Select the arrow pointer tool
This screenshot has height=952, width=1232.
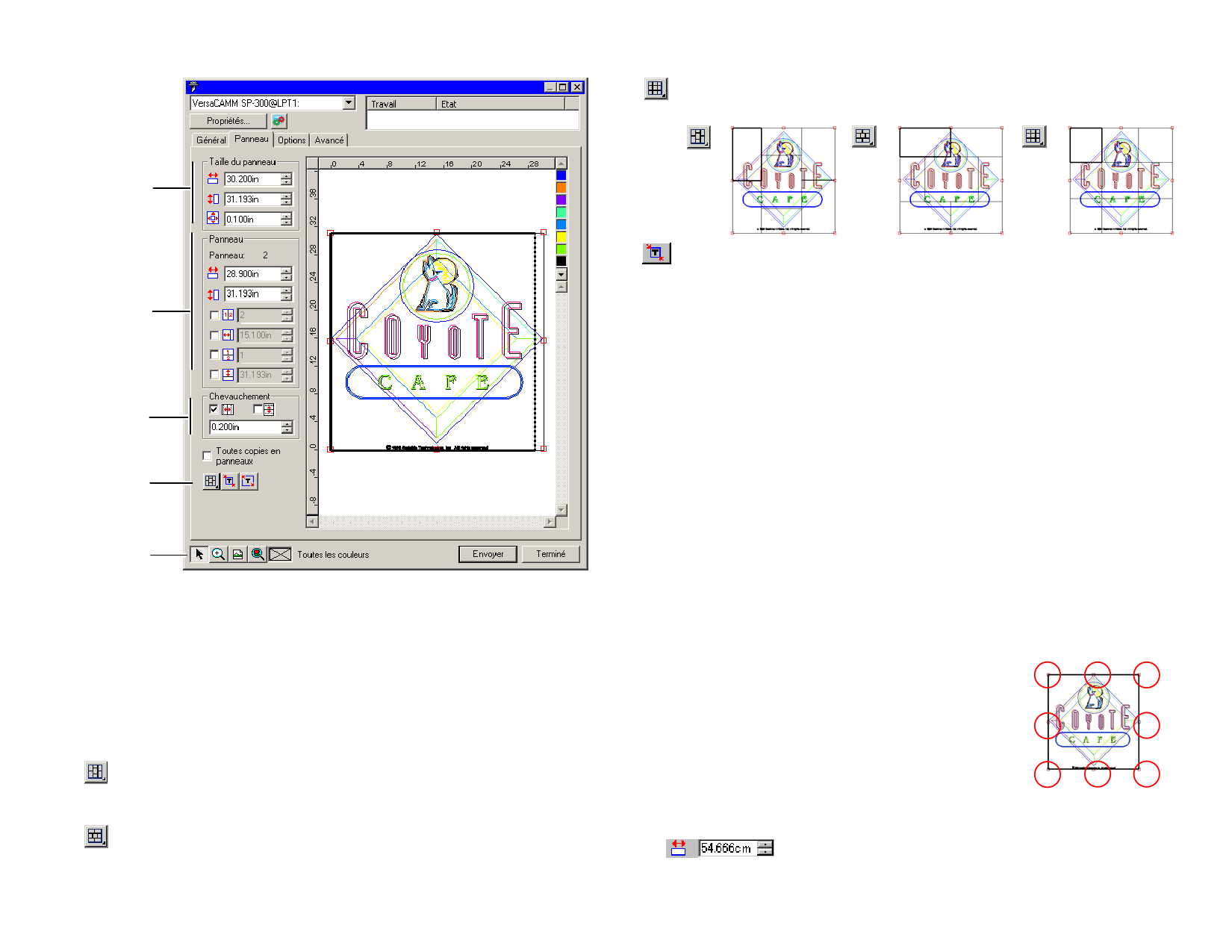point(199,554)
